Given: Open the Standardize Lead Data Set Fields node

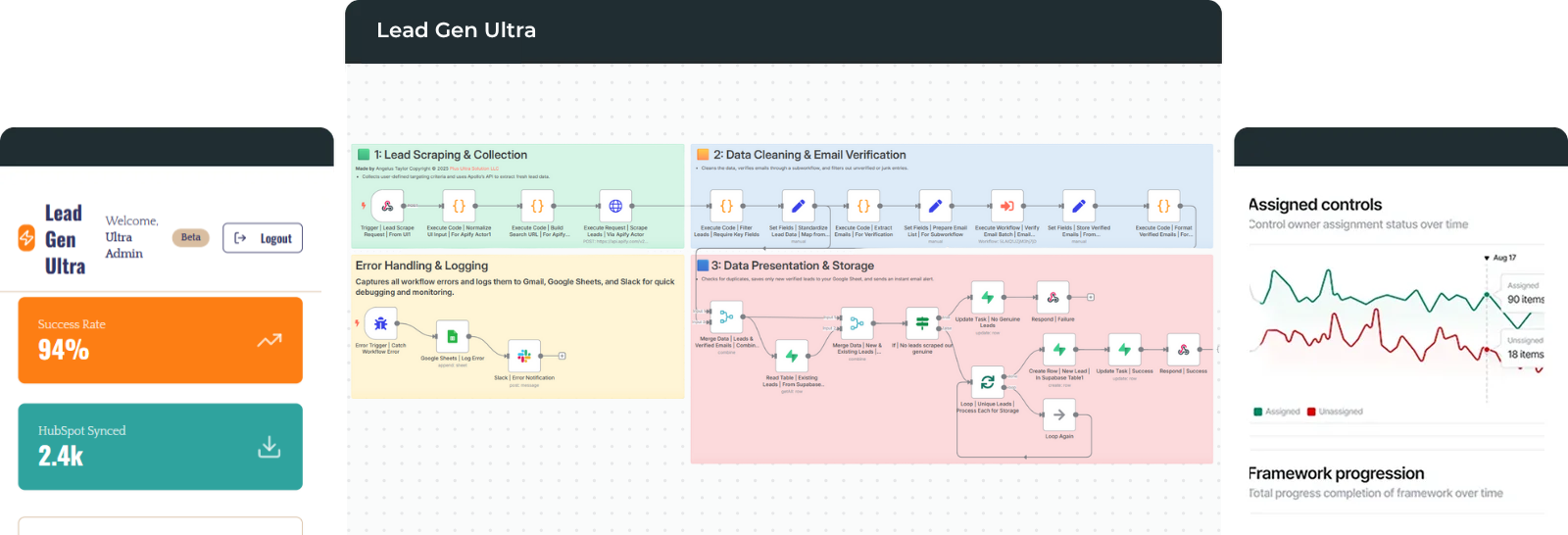Looking at the screenshot, I should pyautogui.click(x=798, y=206).
